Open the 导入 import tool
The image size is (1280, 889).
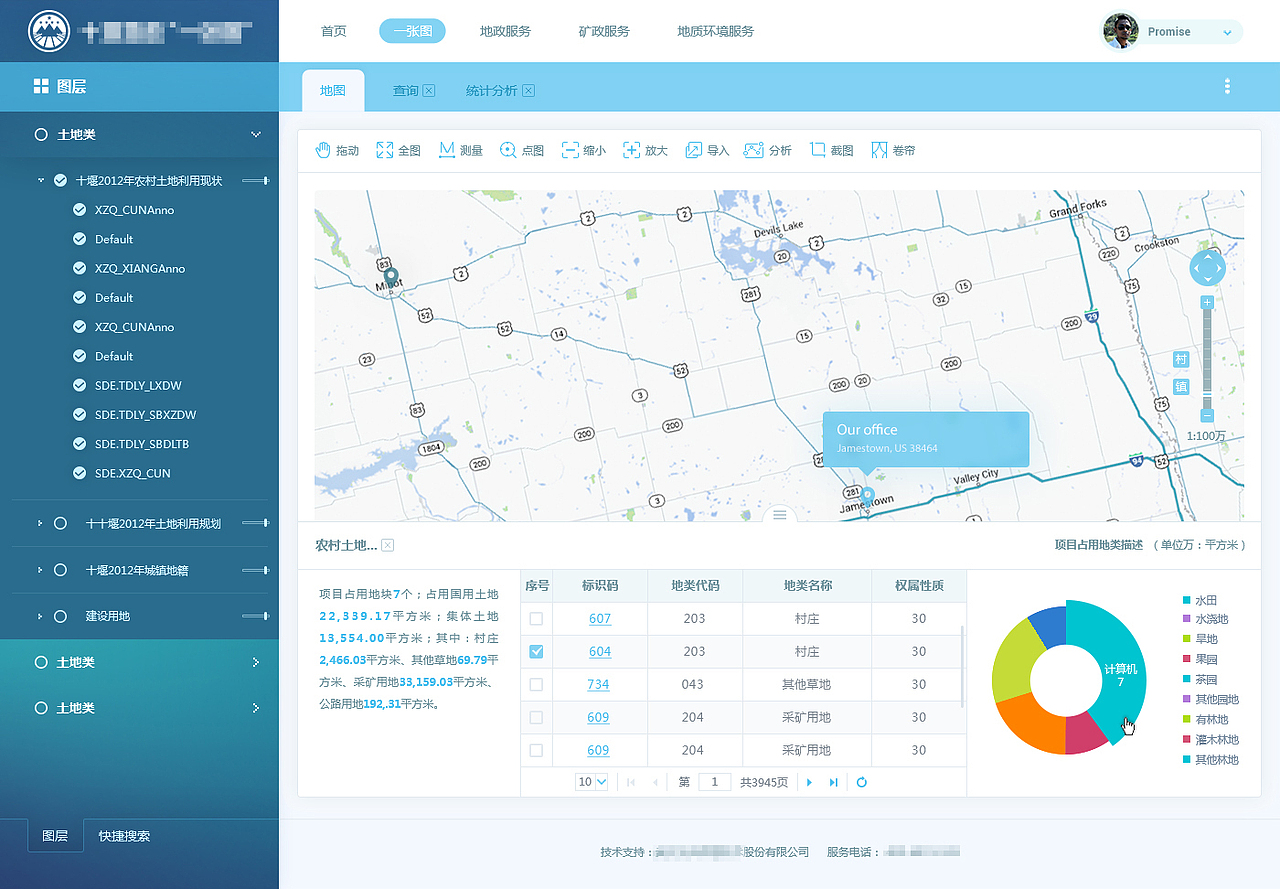coord(706,150)
